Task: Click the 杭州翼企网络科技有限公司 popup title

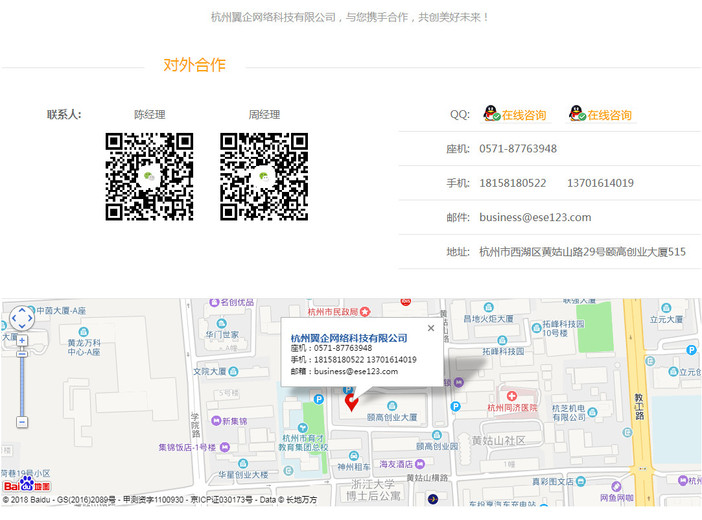Action: [349, 338]
